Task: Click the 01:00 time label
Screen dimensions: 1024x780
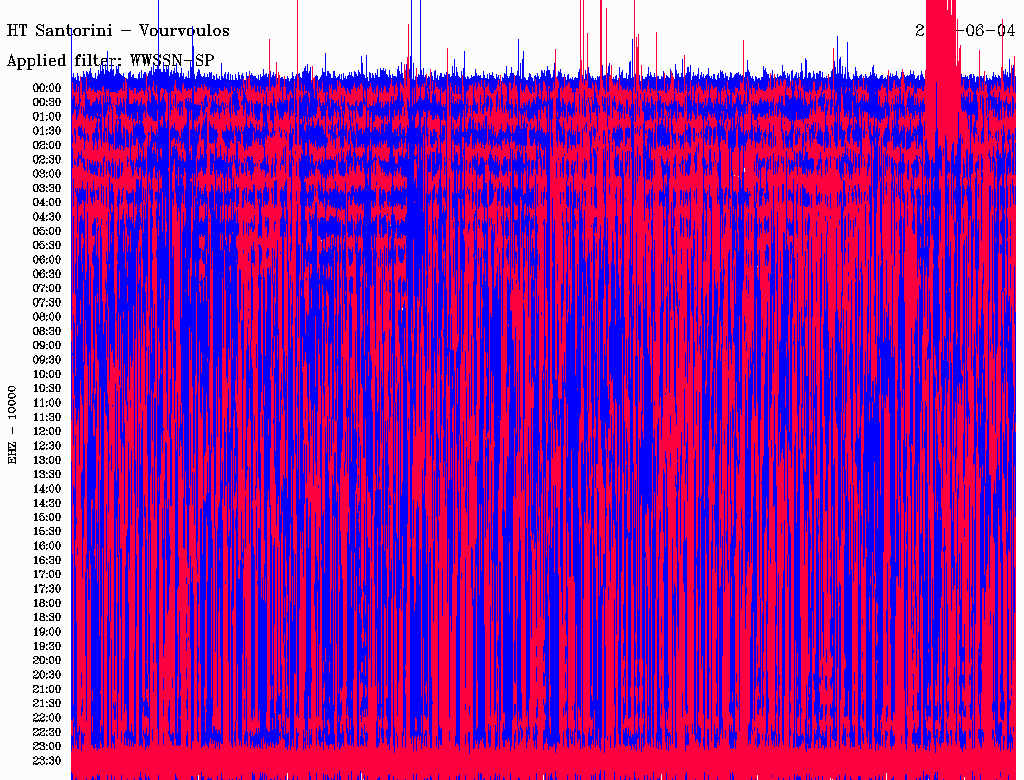Action: pos(47,116)
